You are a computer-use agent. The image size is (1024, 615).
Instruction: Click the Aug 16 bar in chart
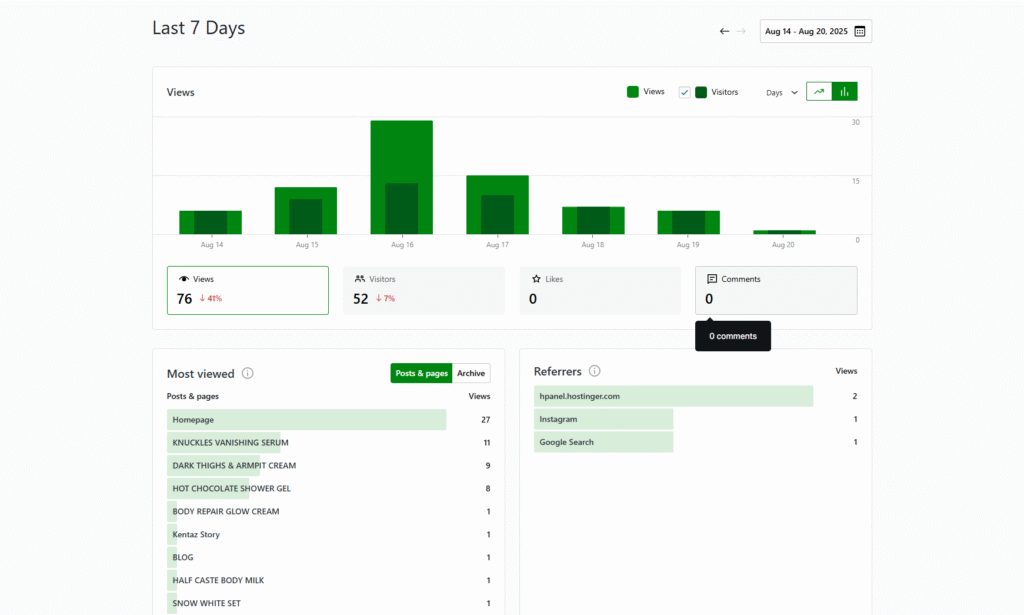click(x=401, y=177)
